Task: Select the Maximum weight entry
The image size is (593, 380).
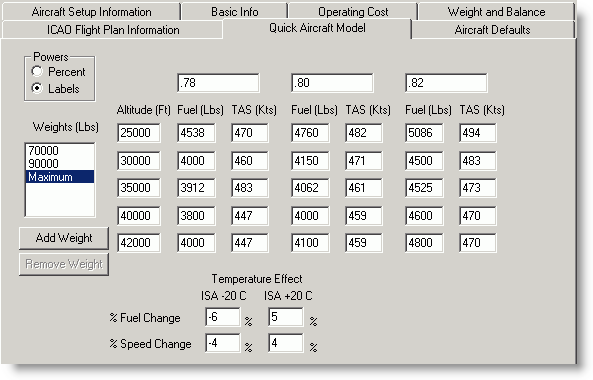Action: coord(60,177)
